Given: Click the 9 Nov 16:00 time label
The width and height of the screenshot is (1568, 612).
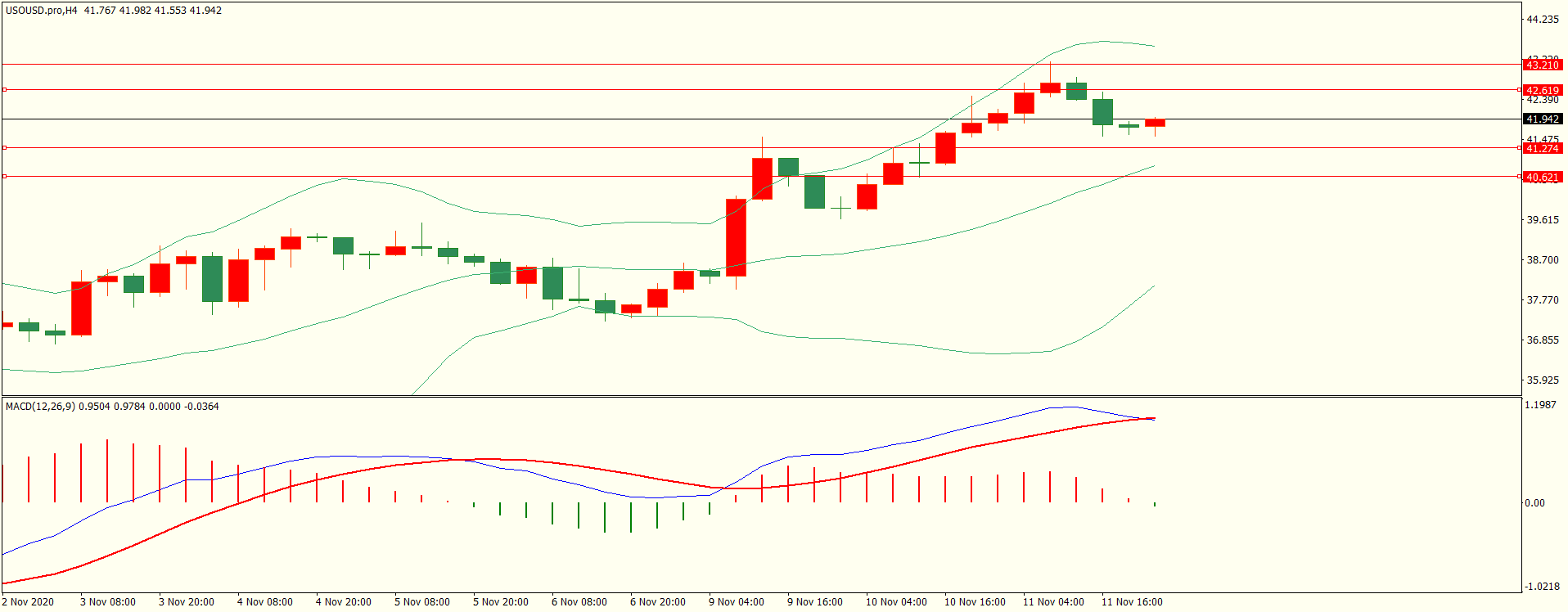Looking at the screenshot, I should 815,602.
